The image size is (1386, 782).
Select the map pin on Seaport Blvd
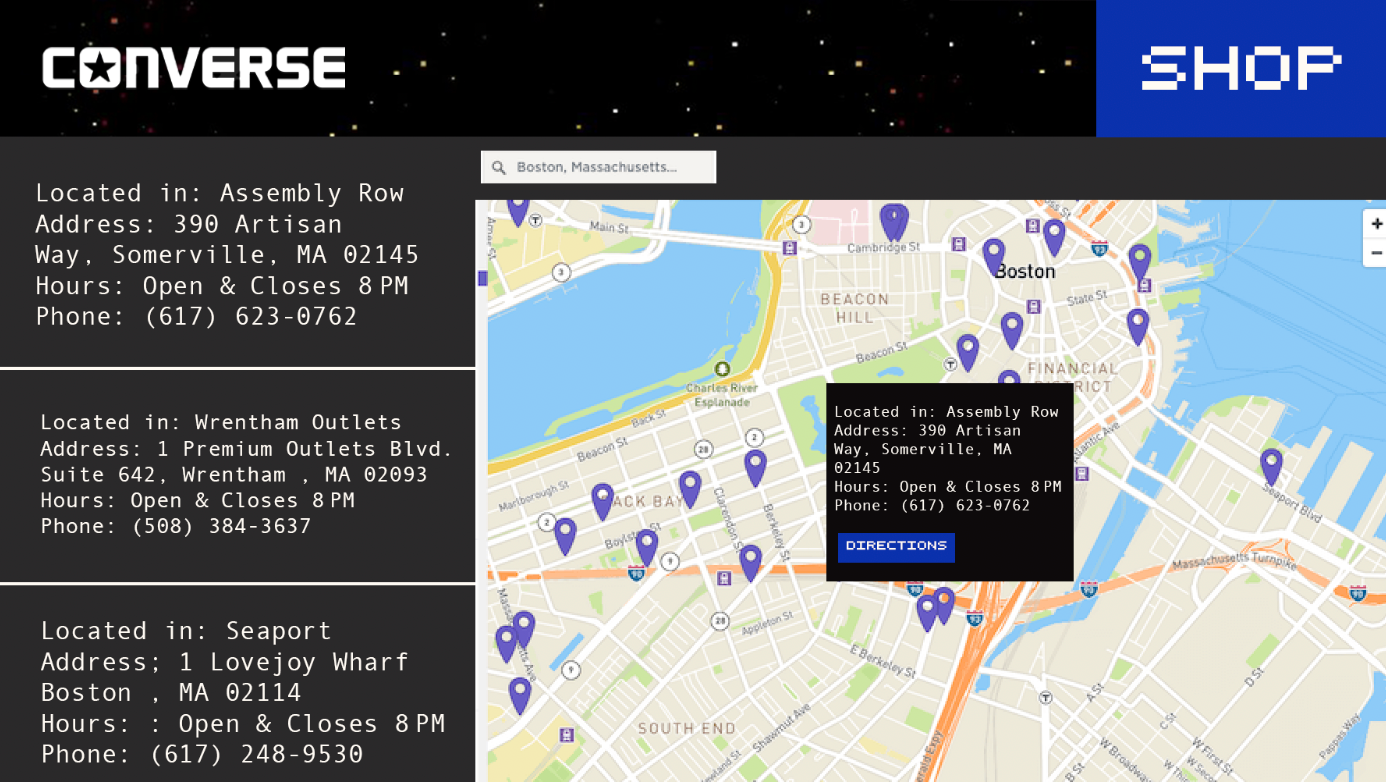[1271, 466]
